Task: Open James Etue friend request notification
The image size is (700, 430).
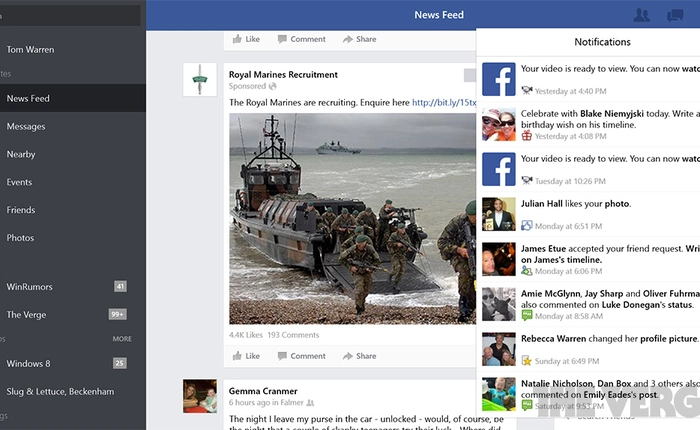Action: point(588,259)
